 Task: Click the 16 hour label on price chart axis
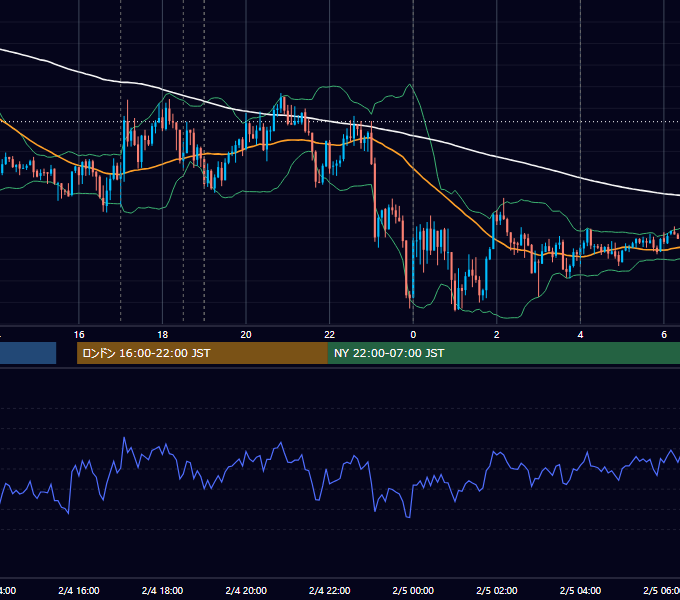(x=79, y=334)
